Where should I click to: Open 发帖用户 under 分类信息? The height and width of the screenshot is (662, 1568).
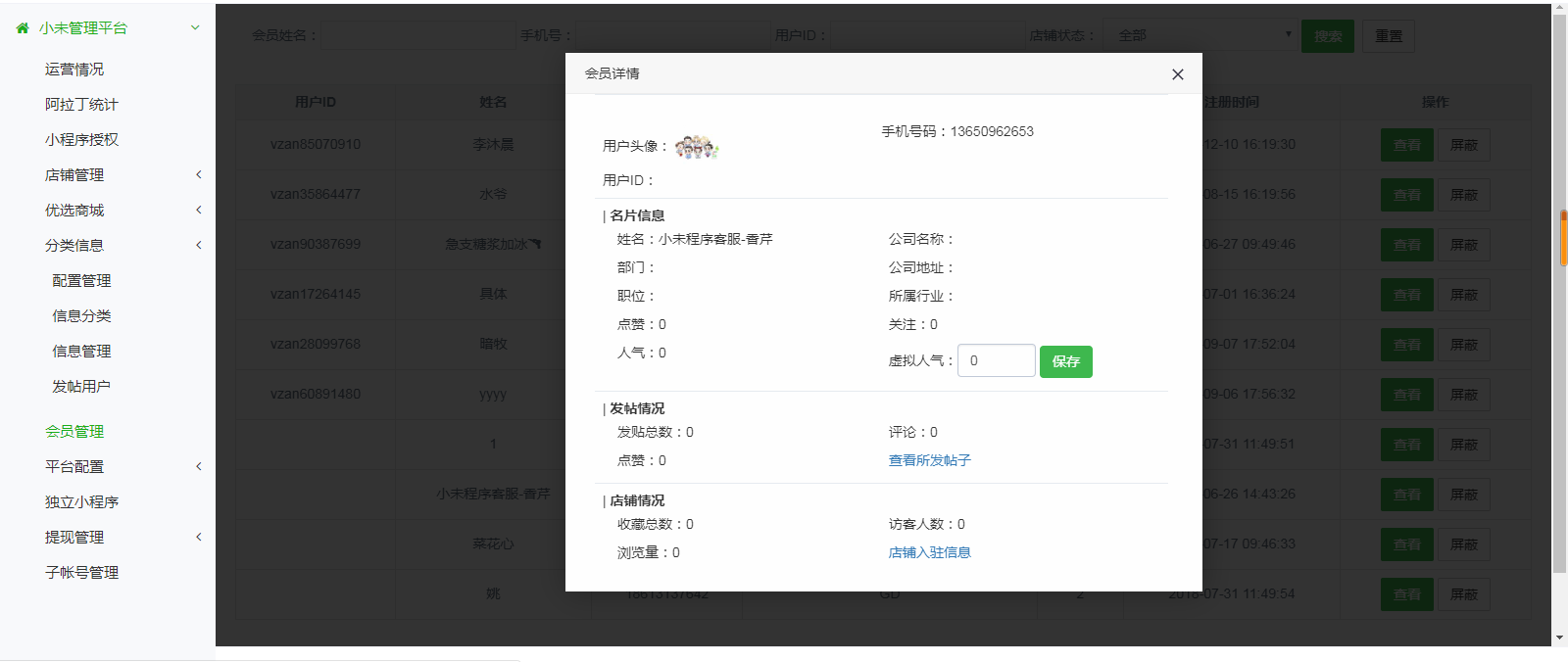[x=81, y=387]
